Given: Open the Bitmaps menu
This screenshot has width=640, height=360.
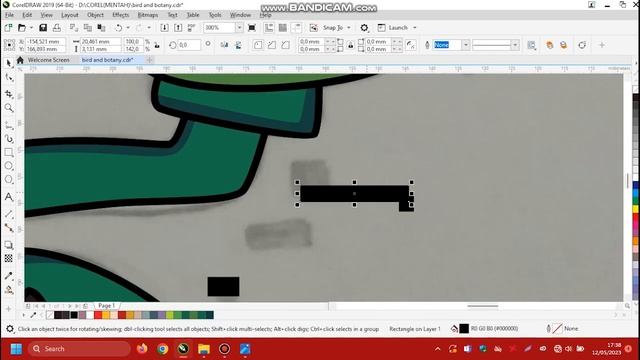Looking at the screenshot, I should click(148, 15).
